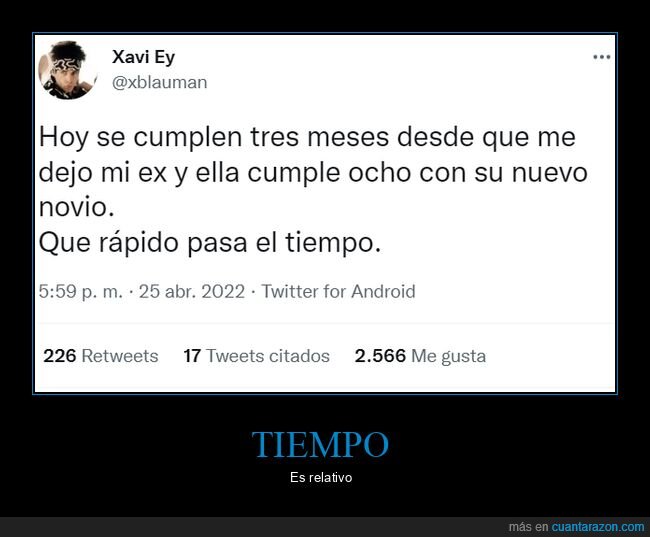Screen dimensions: 650x537
Task: Click the number 226 in retweet stats
Action: [x=60, y=356]
